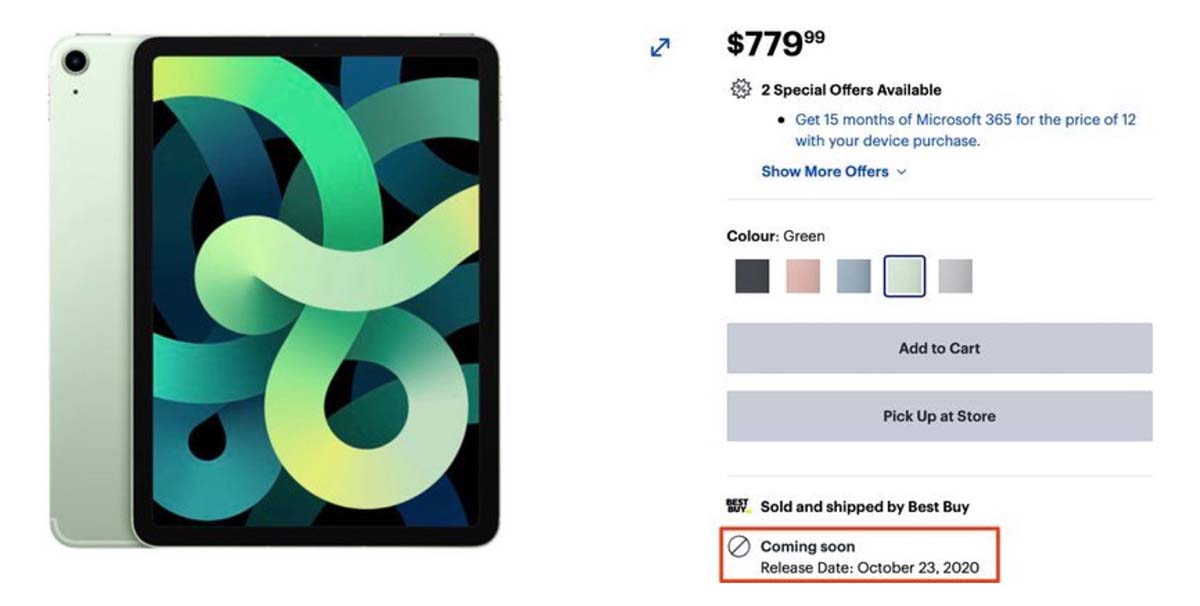Select the dark space gray colour swatch
The width and height of the screenshot is (1200, 606).
click(752, 277)
